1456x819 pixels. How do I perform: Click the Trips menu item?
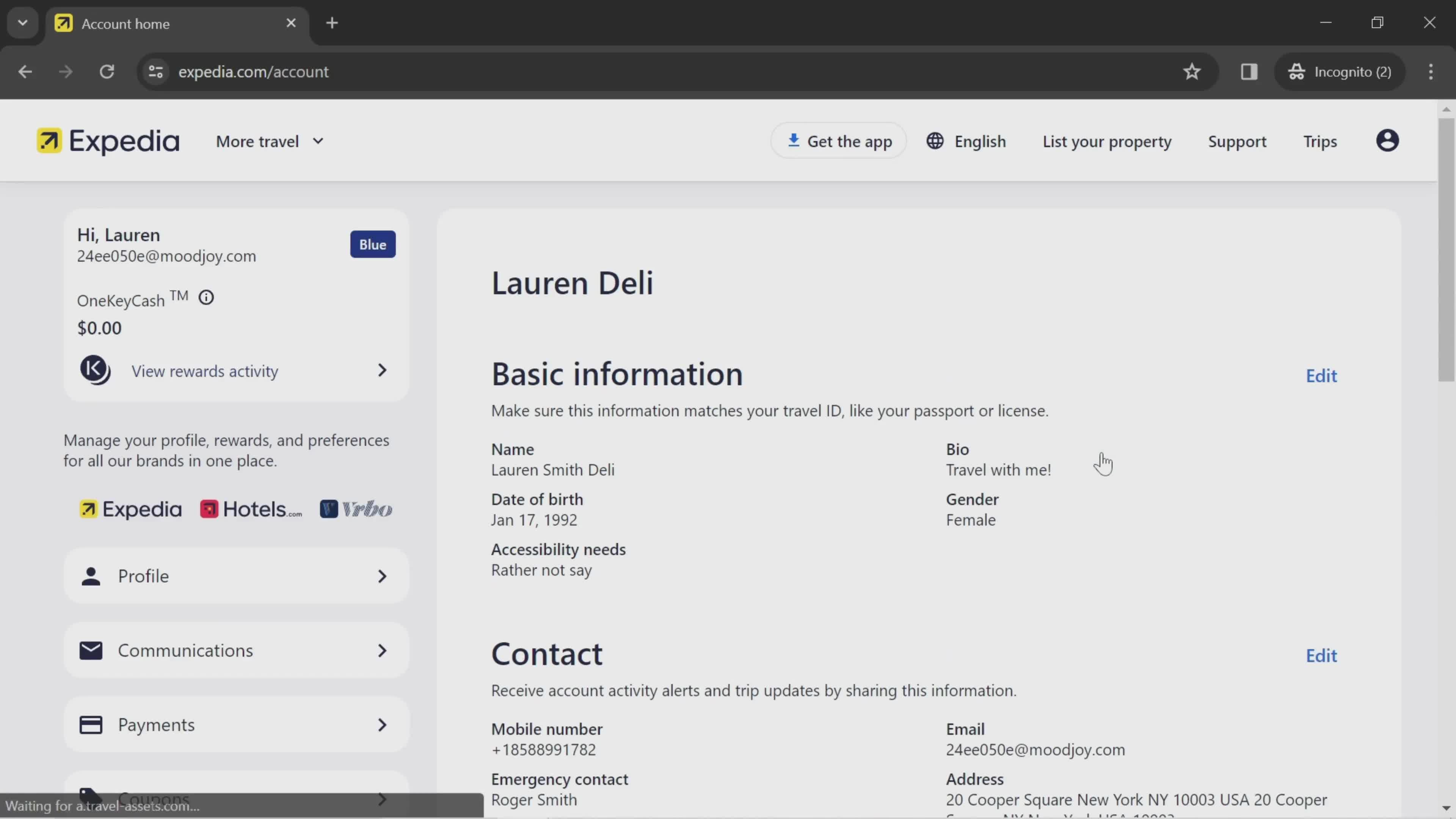1320,141
